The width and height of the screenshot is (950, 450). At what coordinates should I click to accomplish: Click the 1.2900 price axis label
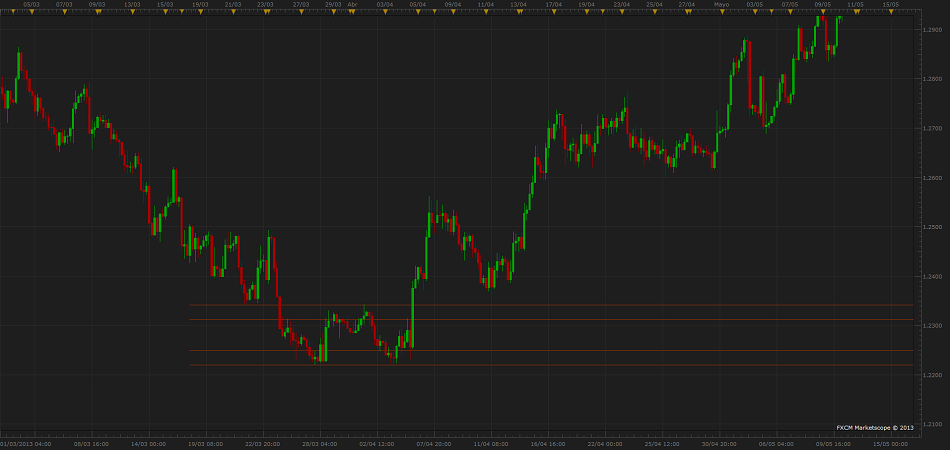coord(931,30)
